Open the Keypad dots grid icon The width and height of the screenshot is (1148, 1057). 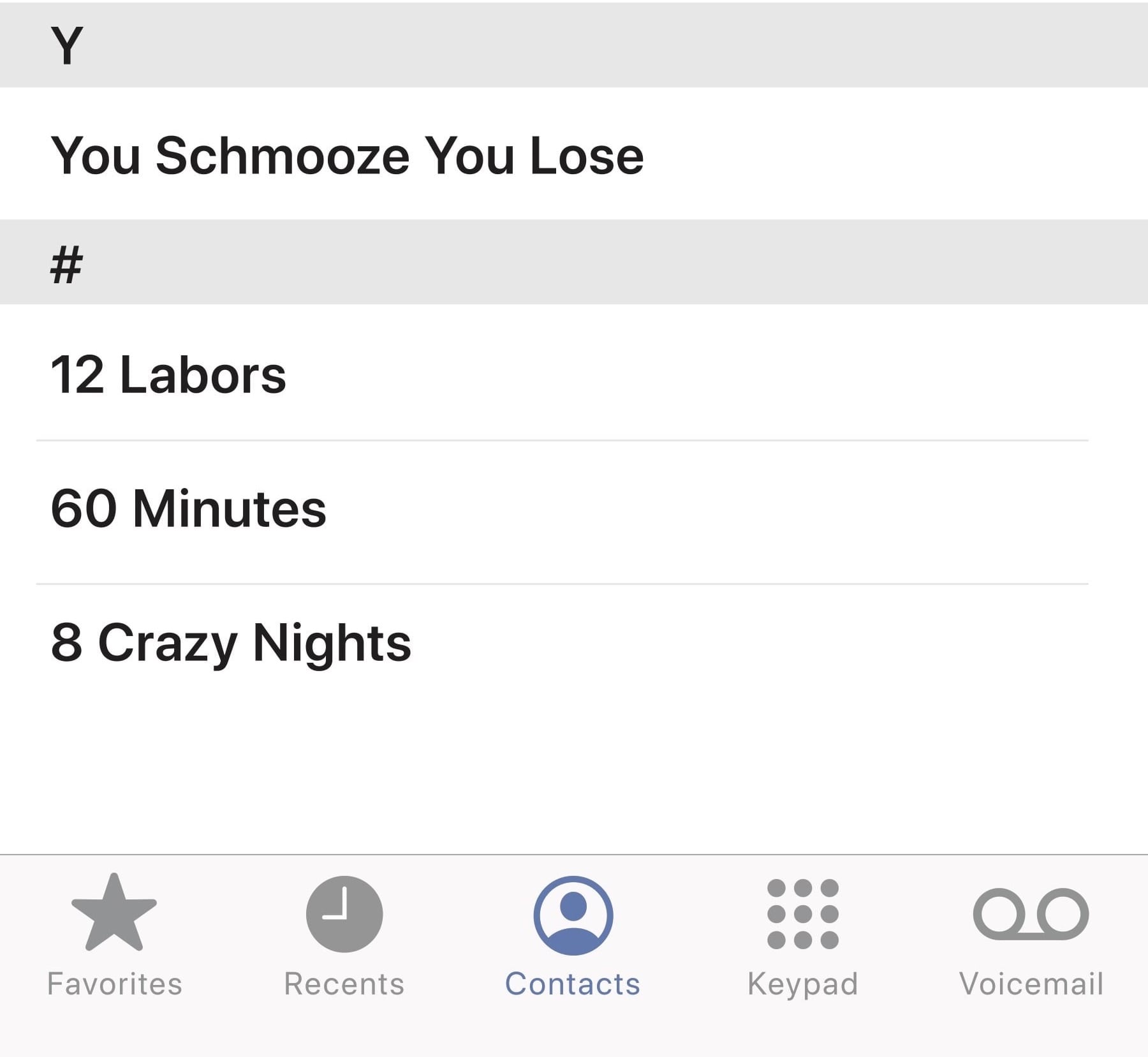802,913
